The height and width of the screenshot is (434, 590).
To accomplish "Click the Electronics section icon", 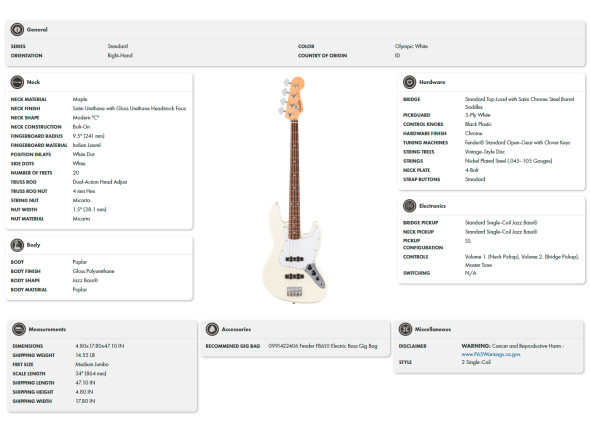I will click(409, 206).
